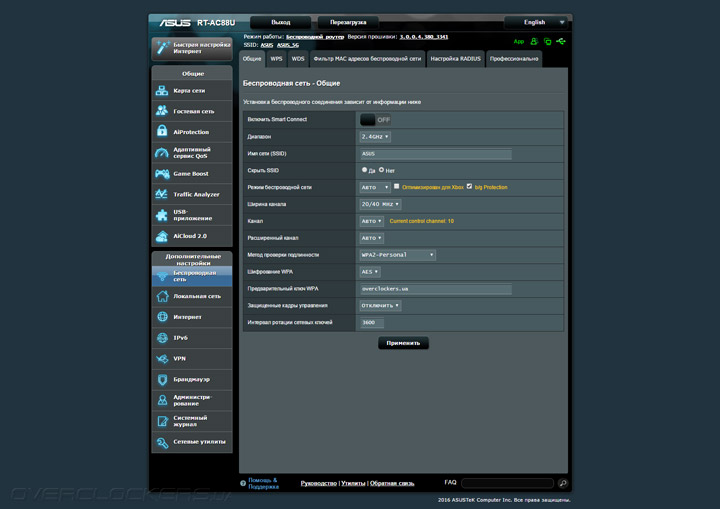The width and height of the screenshot is (720, 509).
Task: Switch to the Настройка RADIUS tab
Action: tap(455, 59)
